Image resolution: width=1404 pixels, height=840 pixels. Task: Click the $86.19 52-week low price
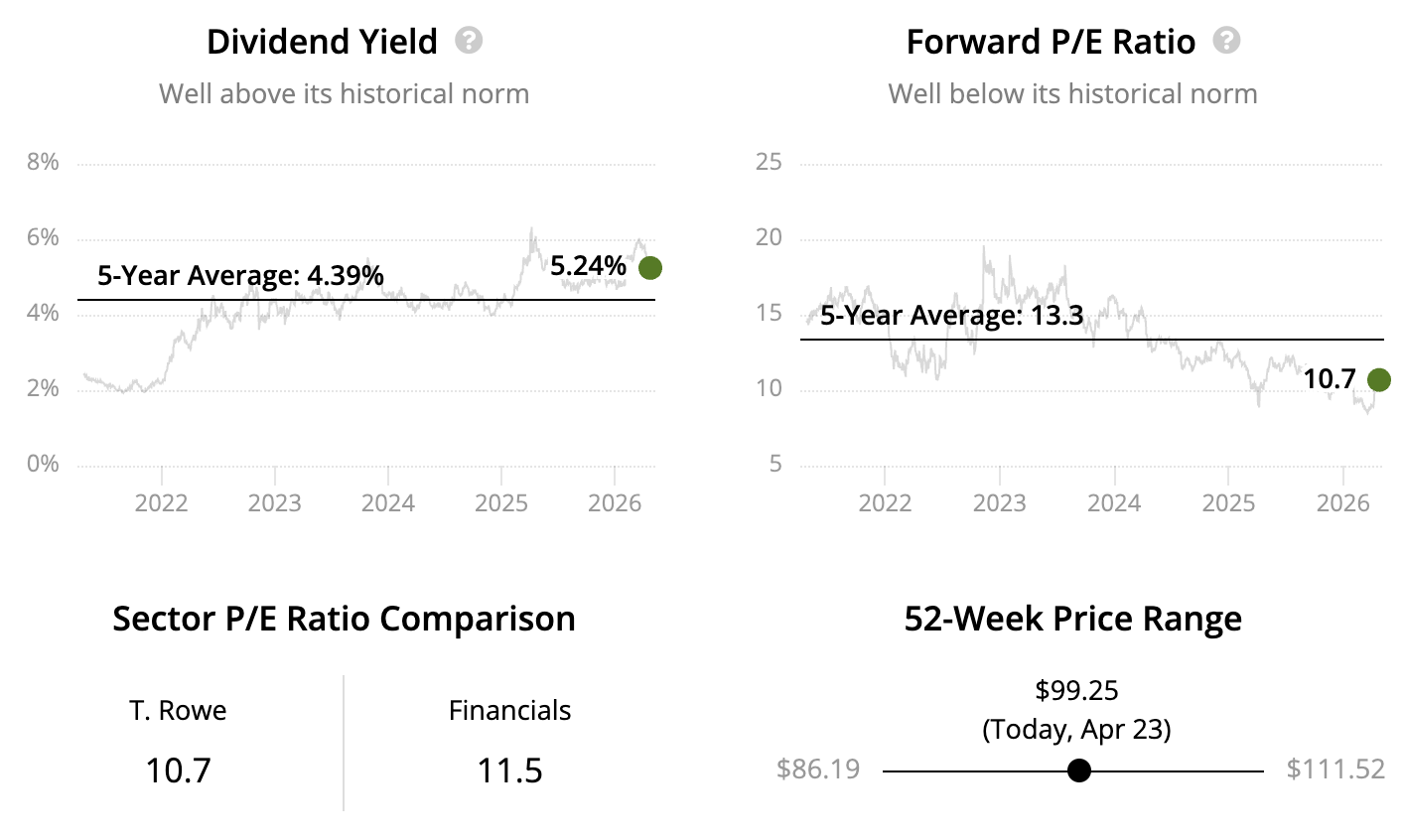pos(818,770)
